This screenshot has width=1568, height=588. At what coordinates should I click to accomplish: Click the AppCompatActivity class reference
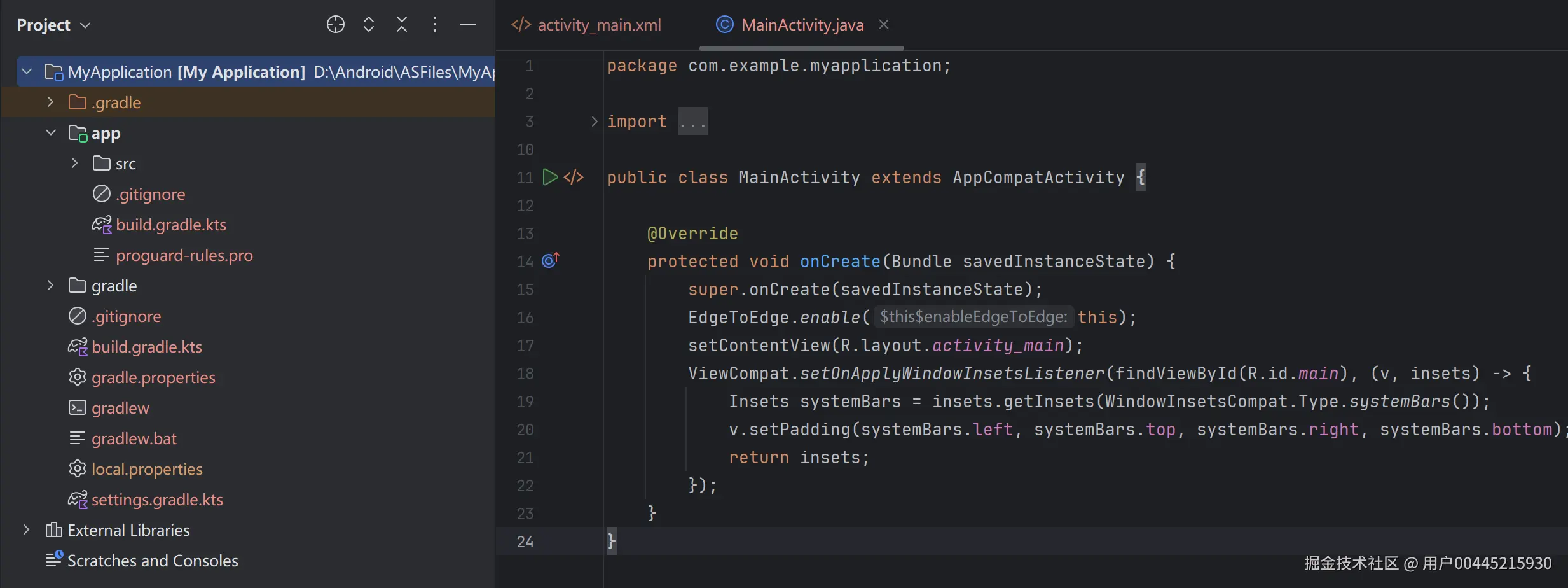tap(1038, 178)
